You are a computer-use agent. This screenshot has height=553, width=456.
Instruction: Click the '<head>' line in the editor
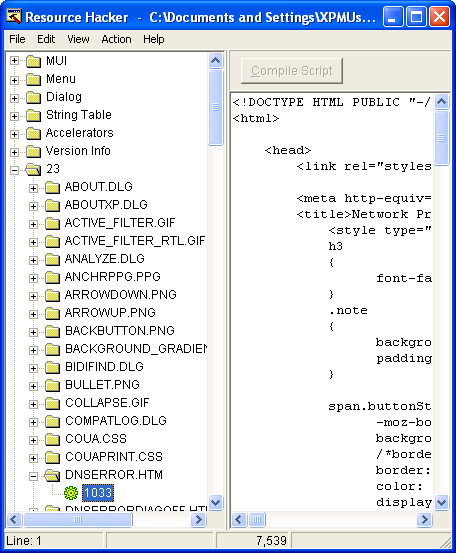[288, 150]
